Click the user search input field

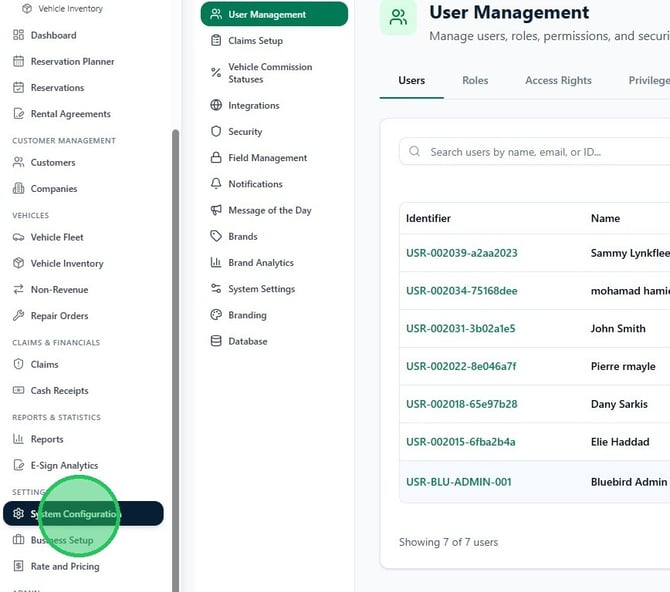pyautogui.click(x=534, y=151)
